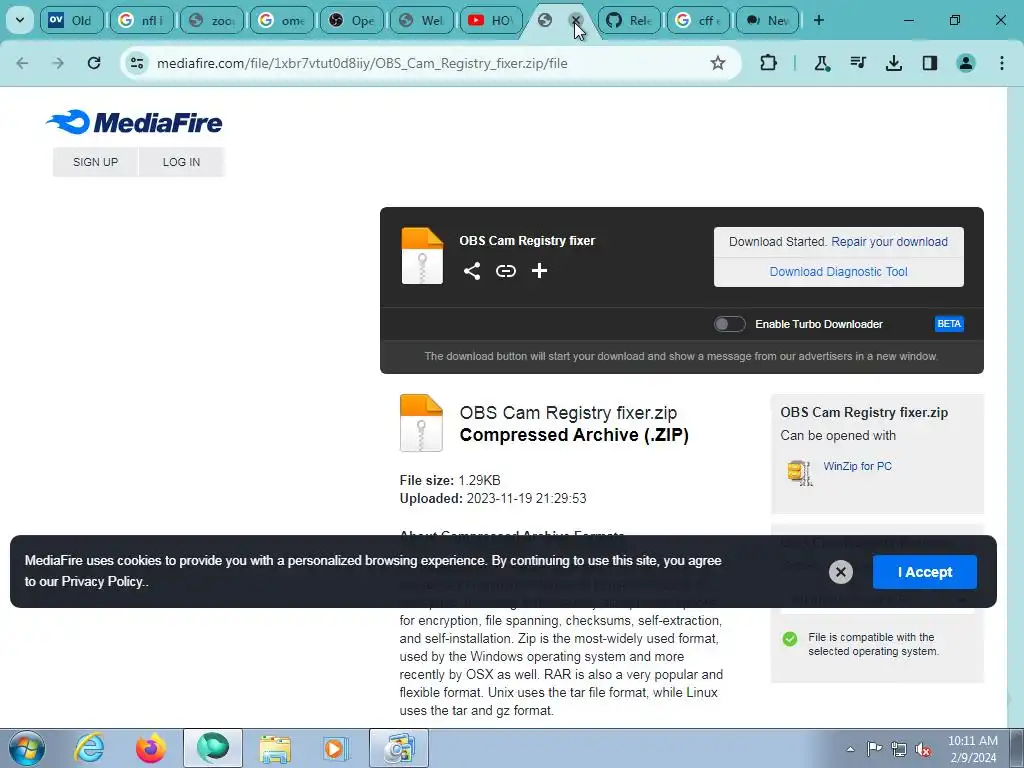Show hidden system tray icons
This screenshot has height=768, width=1024.
(x=850, y=750)
